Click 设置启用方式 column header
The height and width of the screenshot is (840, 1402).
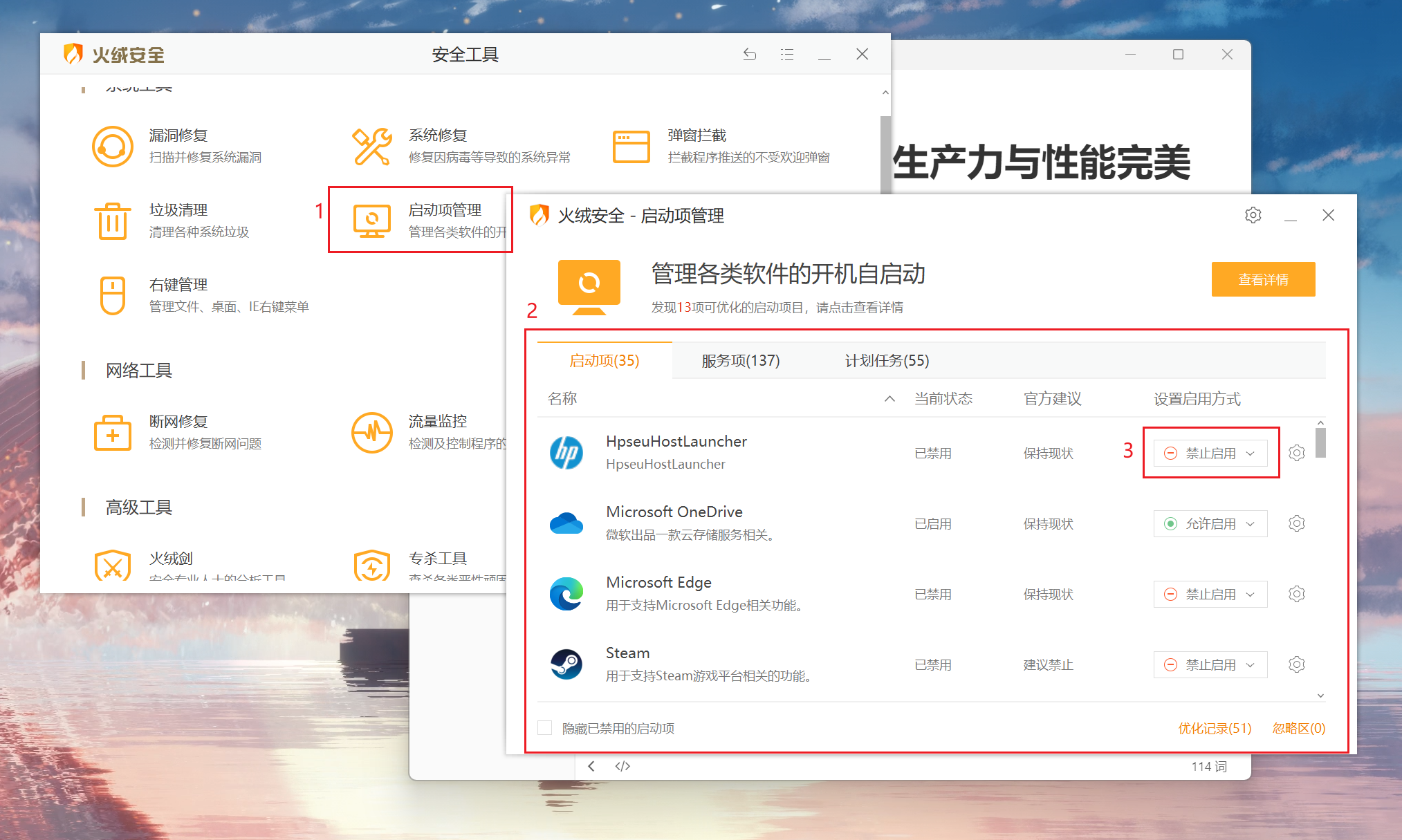pyautogui.click(x=1197, y=399)
